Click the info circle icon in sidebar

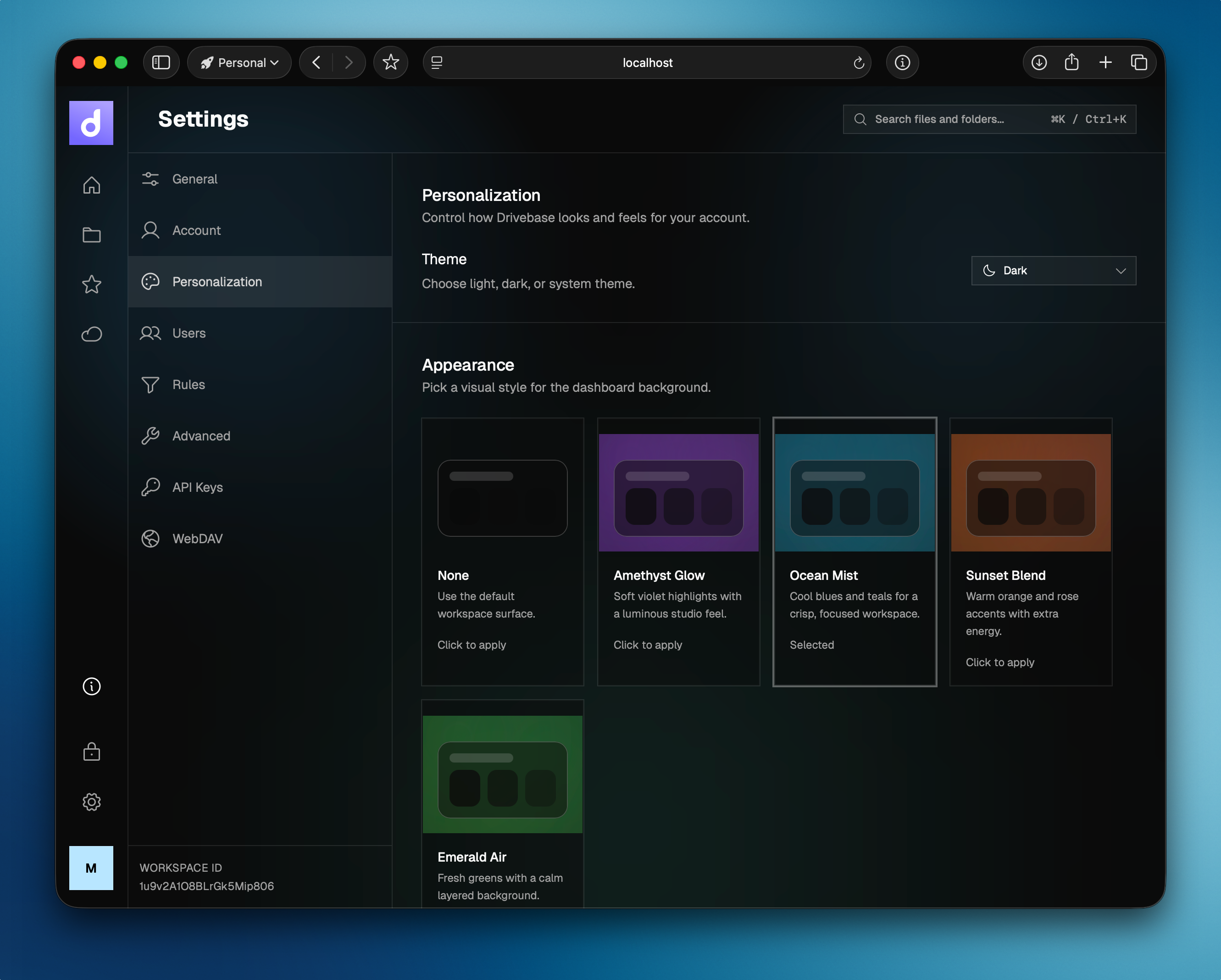click(91, 686)
